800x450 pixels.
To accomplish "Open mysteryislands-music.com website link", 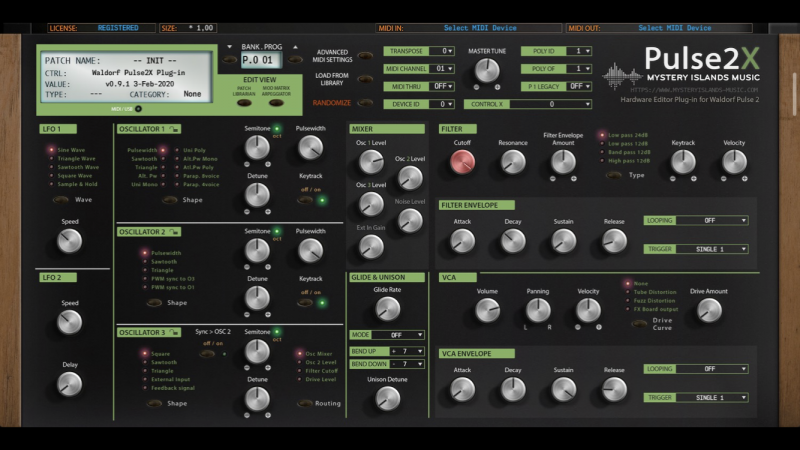I will point(694,90).
